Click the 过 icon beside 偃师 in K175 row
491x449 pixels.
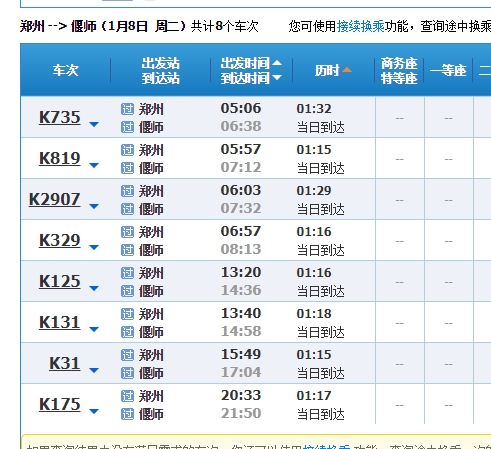click(x=127, y=414)
